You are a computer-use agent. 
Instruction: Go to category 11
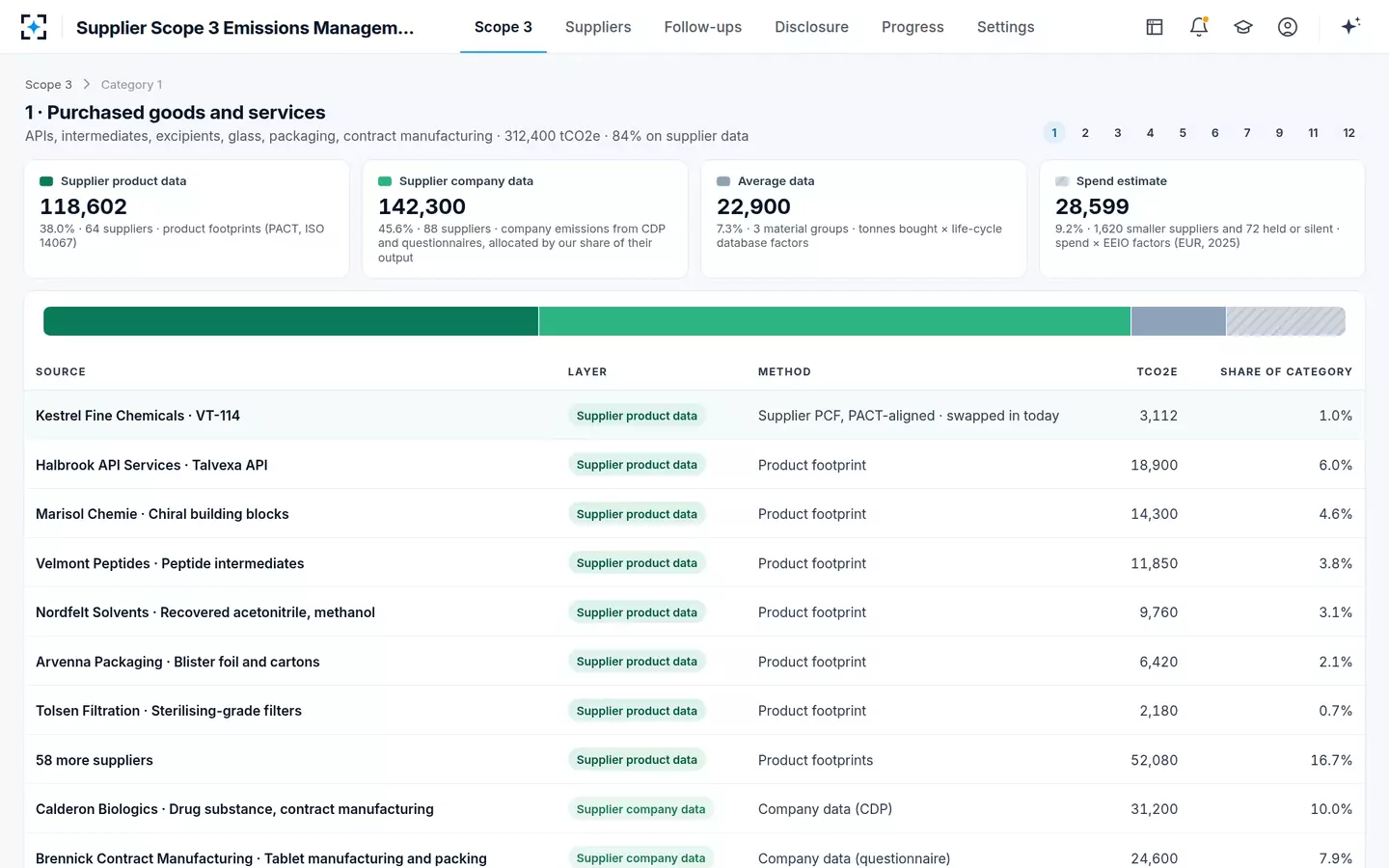(1313, 133)
